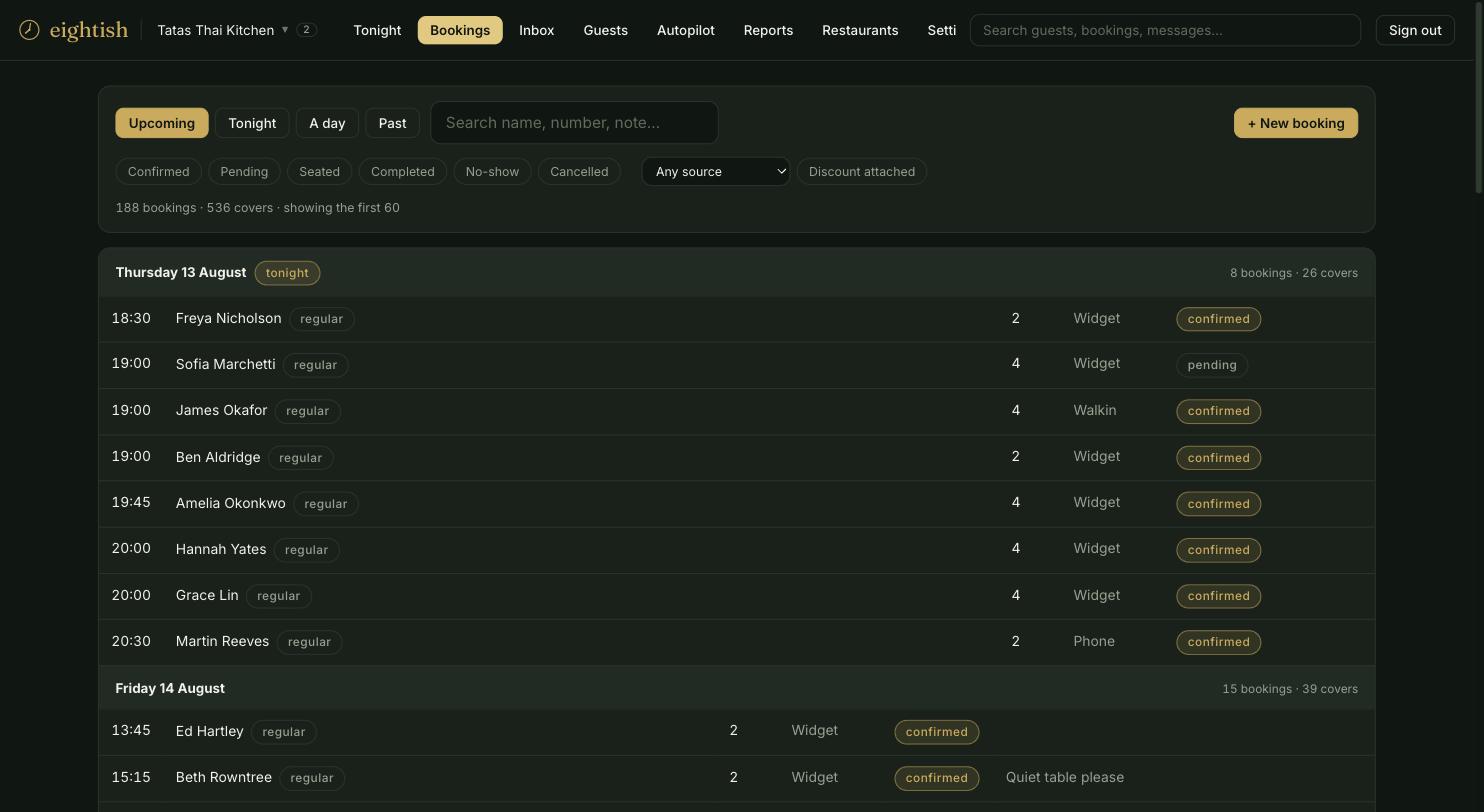
Task: Open the Any source dropdown
Action: pyautogui.click(x=716, y=172)
